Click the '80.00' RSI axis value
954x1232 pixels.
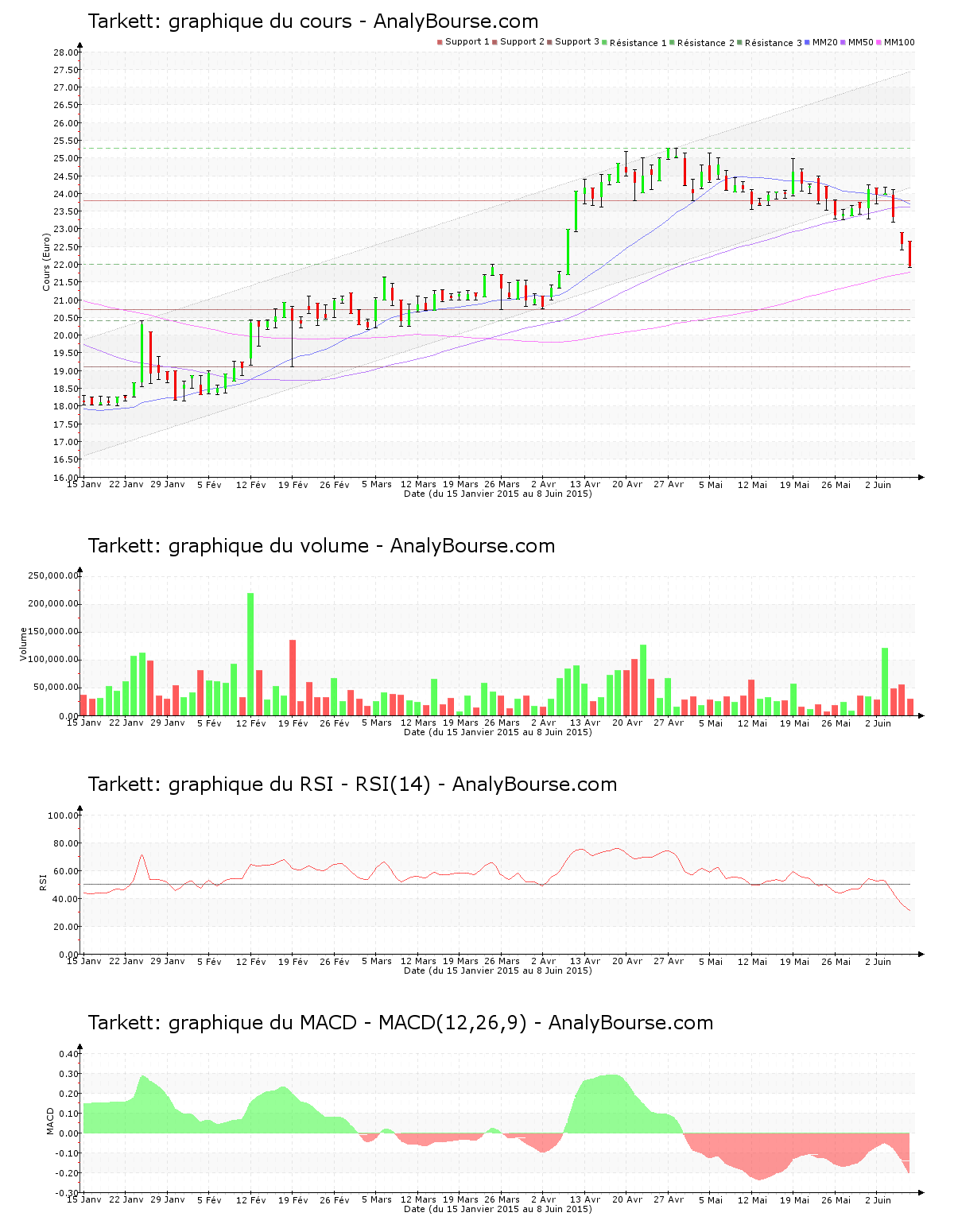(66, 843)
